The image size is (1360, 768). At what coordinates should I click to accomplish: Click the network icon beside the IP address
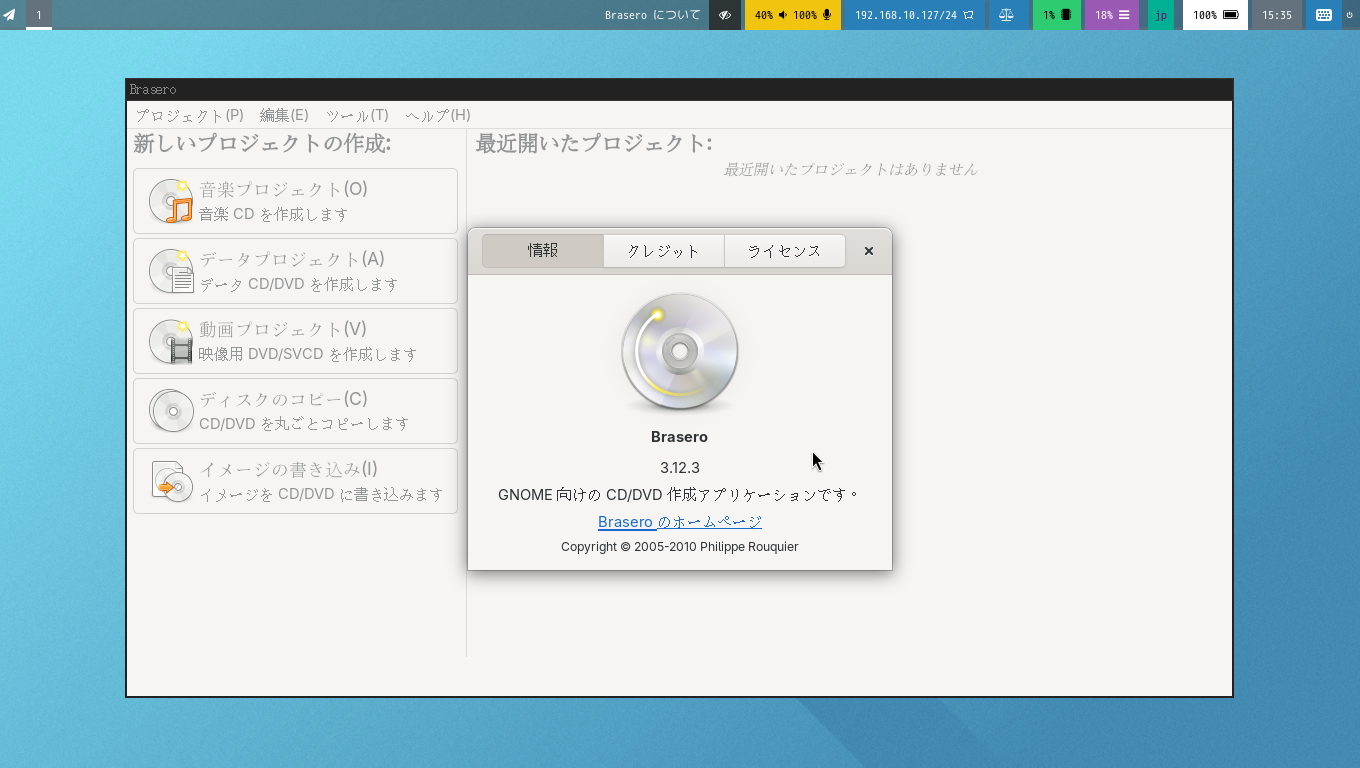click(969, 15)
